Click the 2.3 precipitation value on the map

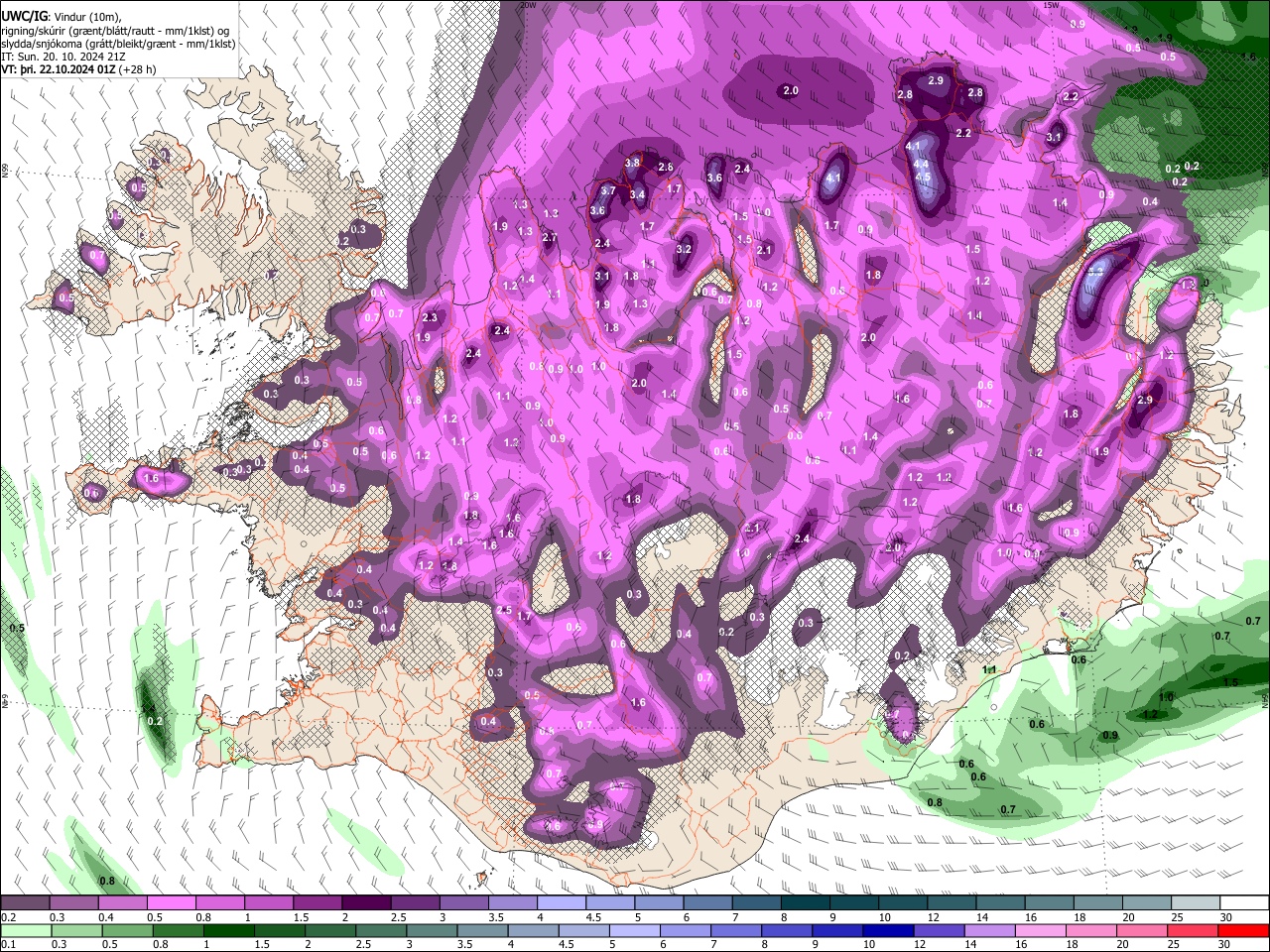point(430,318)
